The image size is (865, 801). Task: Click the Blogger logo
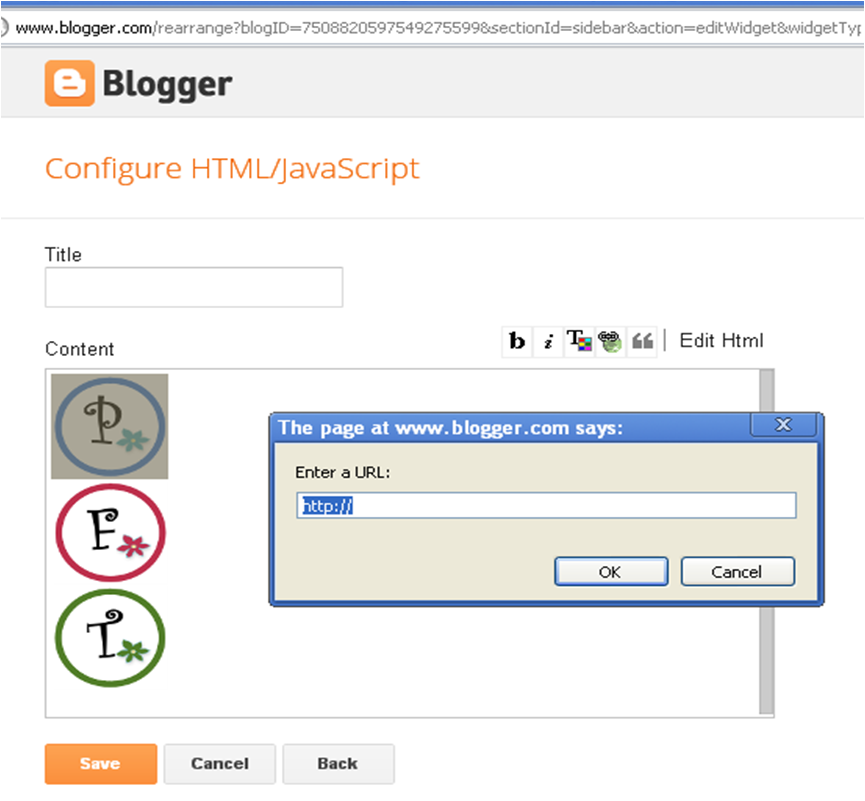(x=137, y=84)
